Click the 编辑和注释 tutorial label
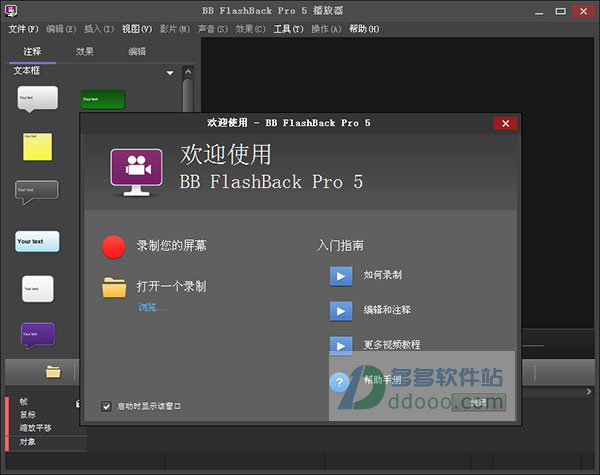Viewport: 600px width, 475px height. pos(387,310)
